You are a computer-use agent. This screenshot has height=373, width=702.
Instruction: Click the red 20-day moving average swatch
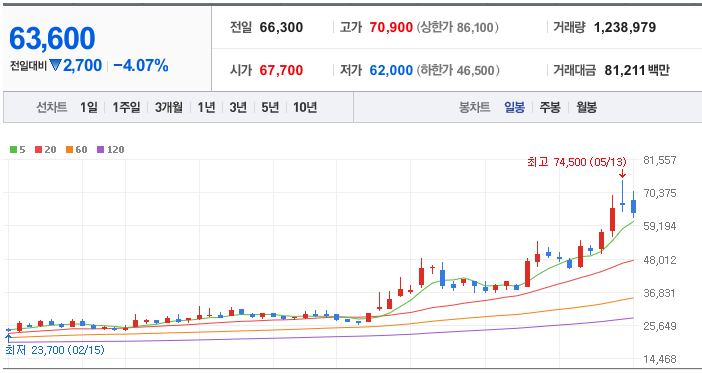pyautogui.click(x=39, y=150)
